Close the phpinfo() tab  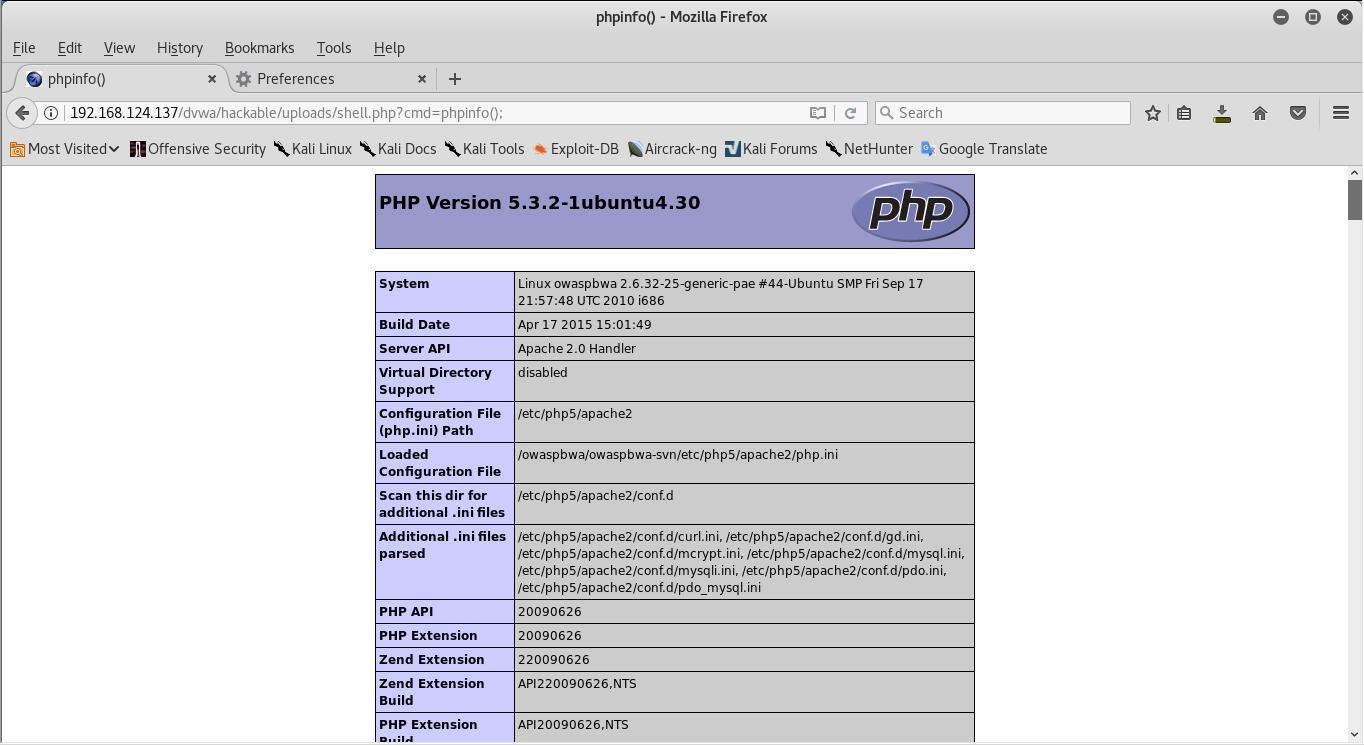click(212, 79)
